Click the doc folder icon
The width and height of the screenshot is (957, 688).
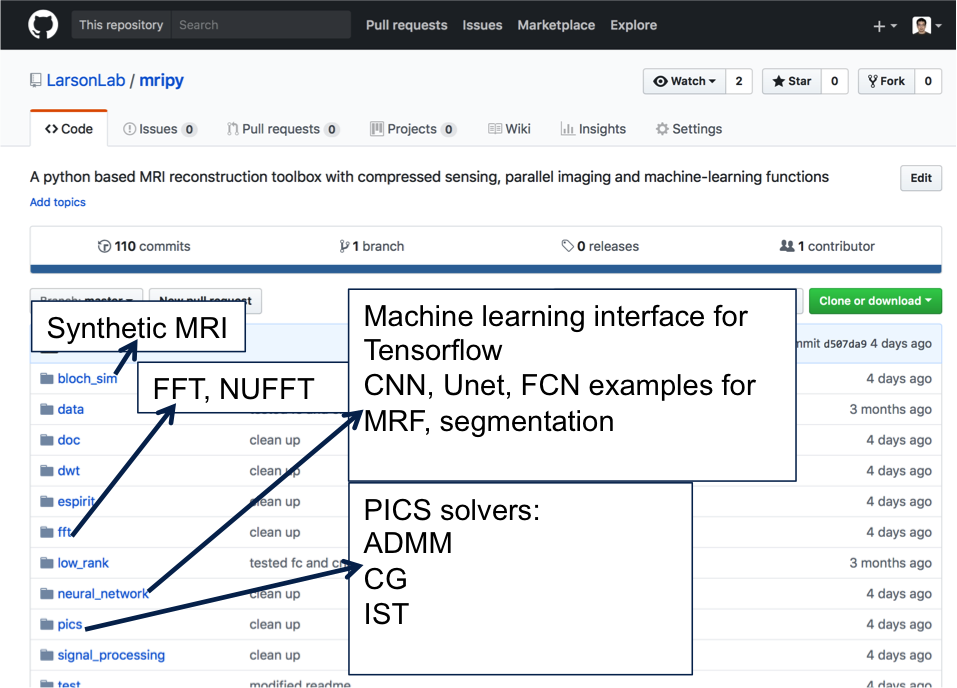point(46,440)
